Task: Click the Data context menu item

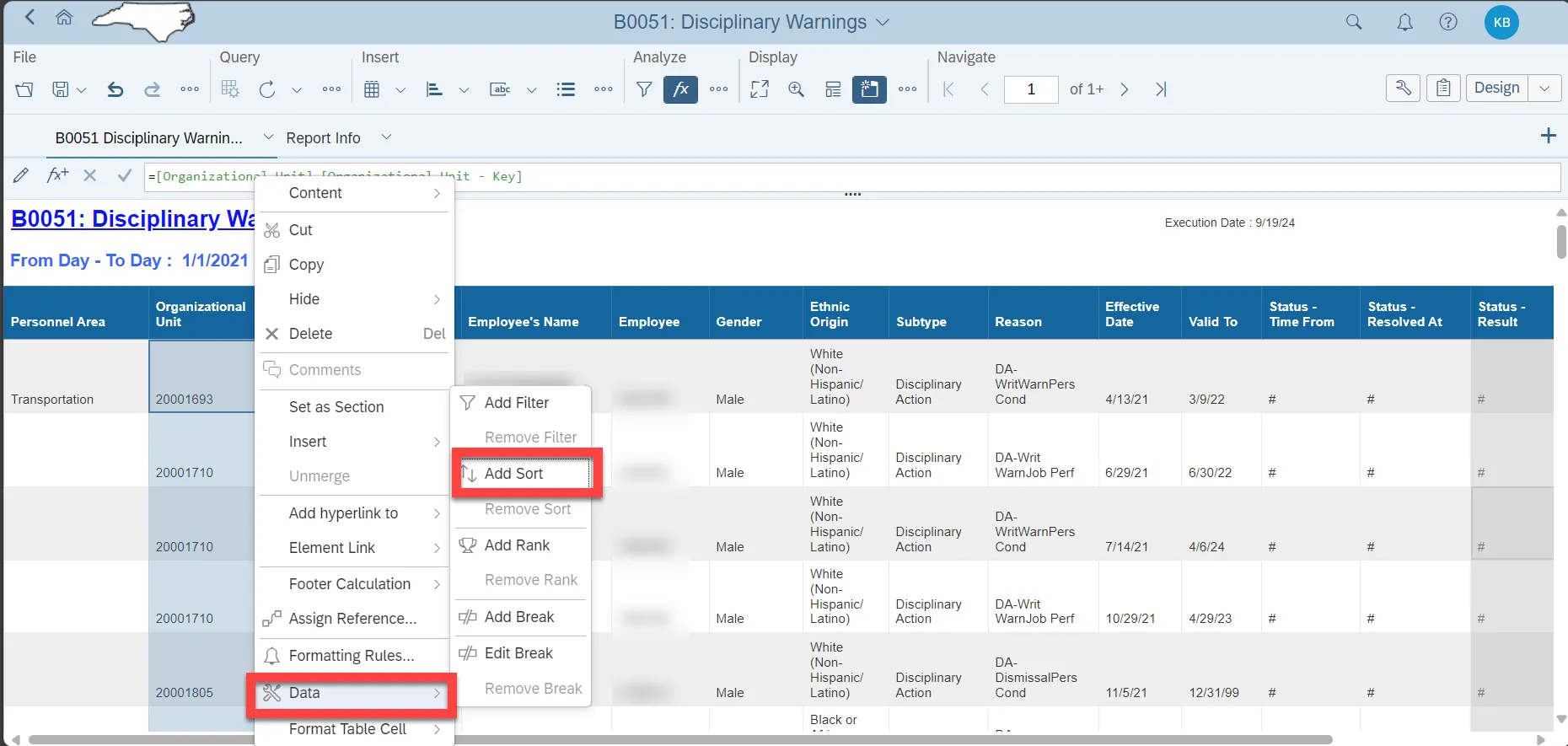Action: tap(304, 693)
